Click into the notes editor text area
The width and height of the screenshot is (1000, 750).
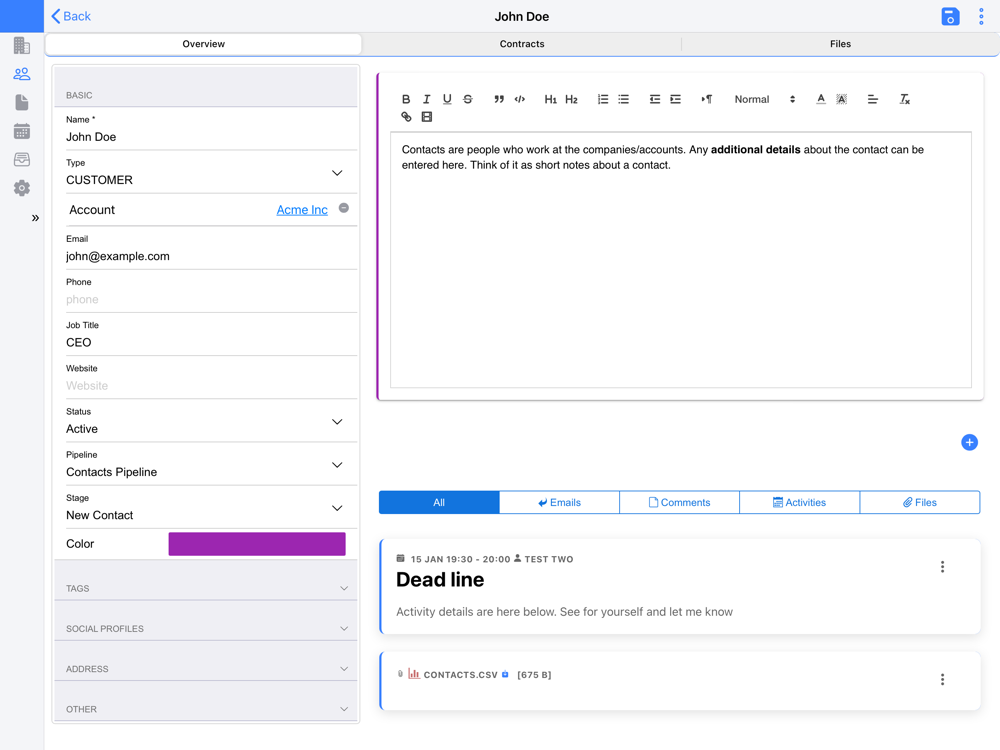click(680, 260)
